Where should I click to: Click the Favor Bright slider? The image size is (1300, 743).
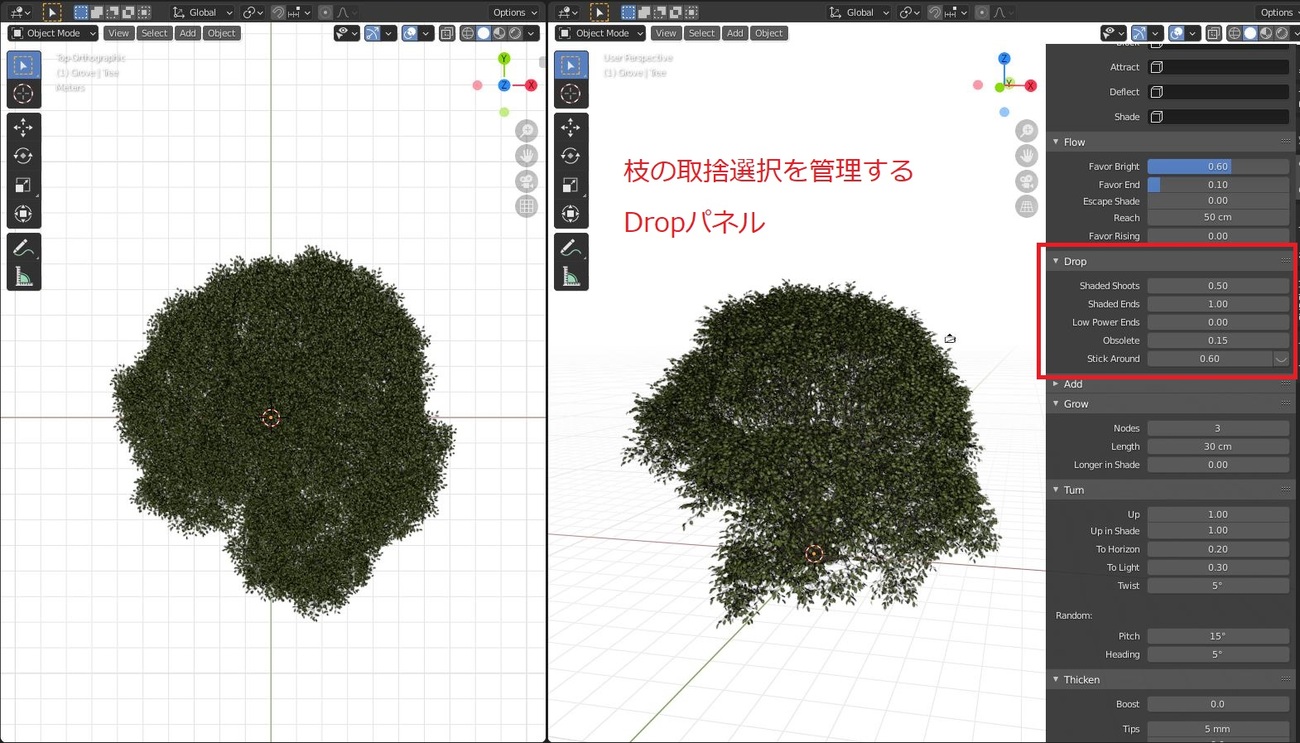1217,167
